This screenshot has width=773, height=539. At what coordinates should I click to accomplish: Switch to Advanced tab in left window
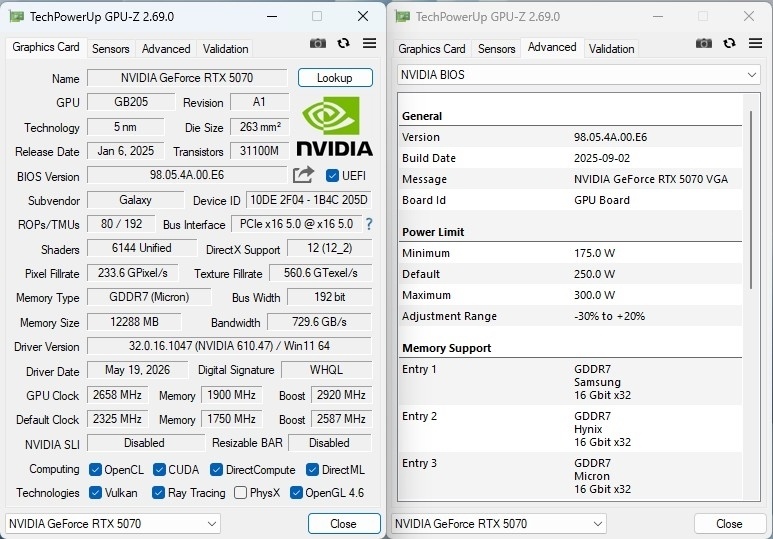[166, 49]
